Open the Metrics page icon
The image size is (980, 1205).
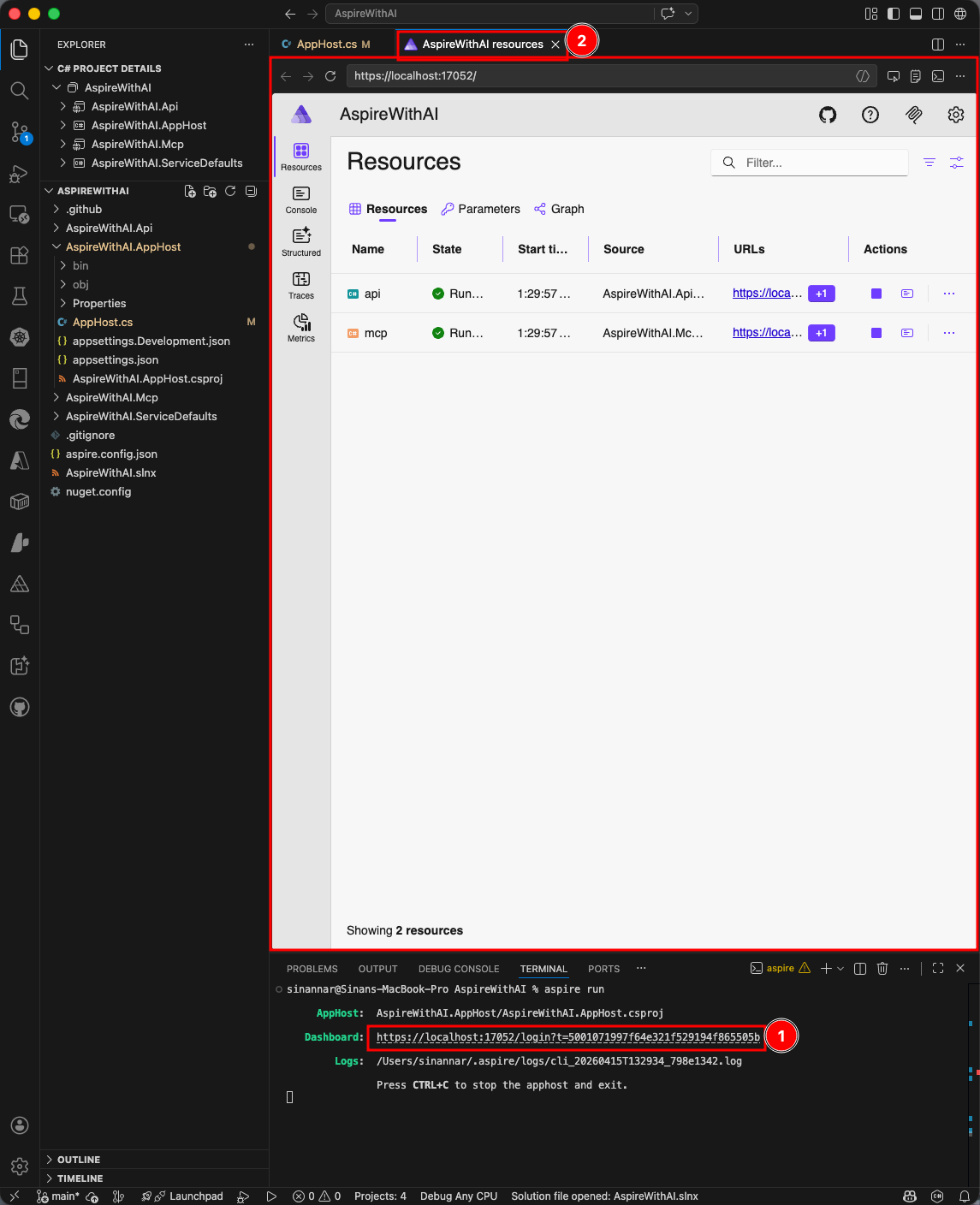[301, 328]
